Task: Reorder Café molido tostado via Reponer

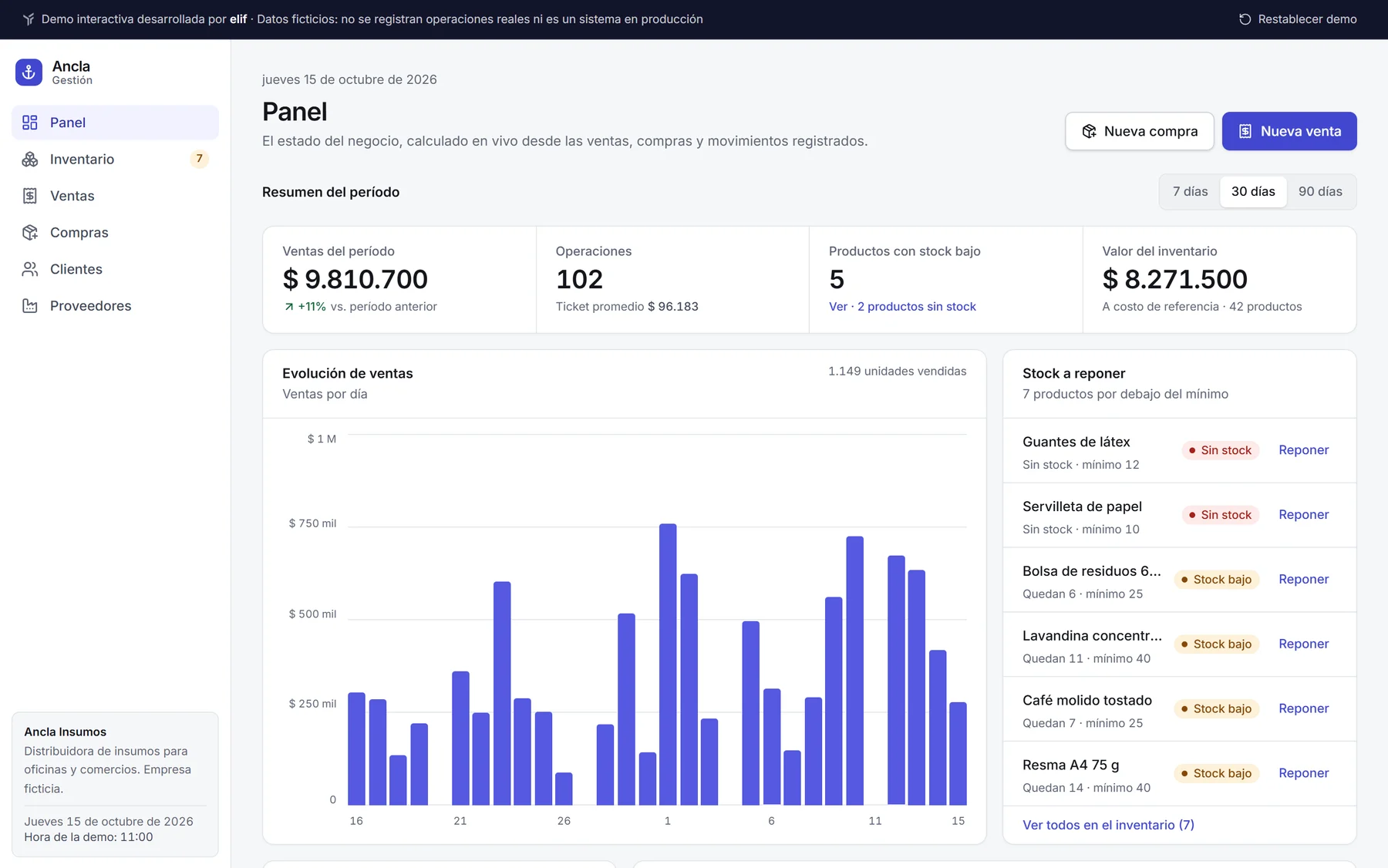Action: click(x=1303, y=708)
